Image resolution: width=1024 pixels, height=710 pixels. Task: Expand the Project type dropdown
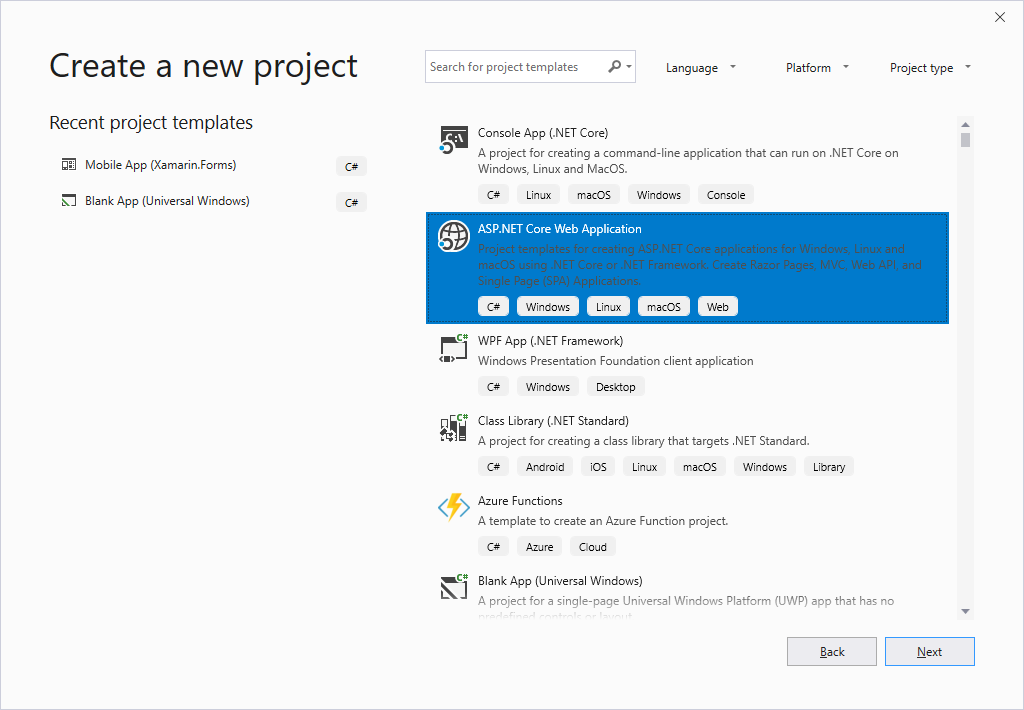[x=929, y=68]
